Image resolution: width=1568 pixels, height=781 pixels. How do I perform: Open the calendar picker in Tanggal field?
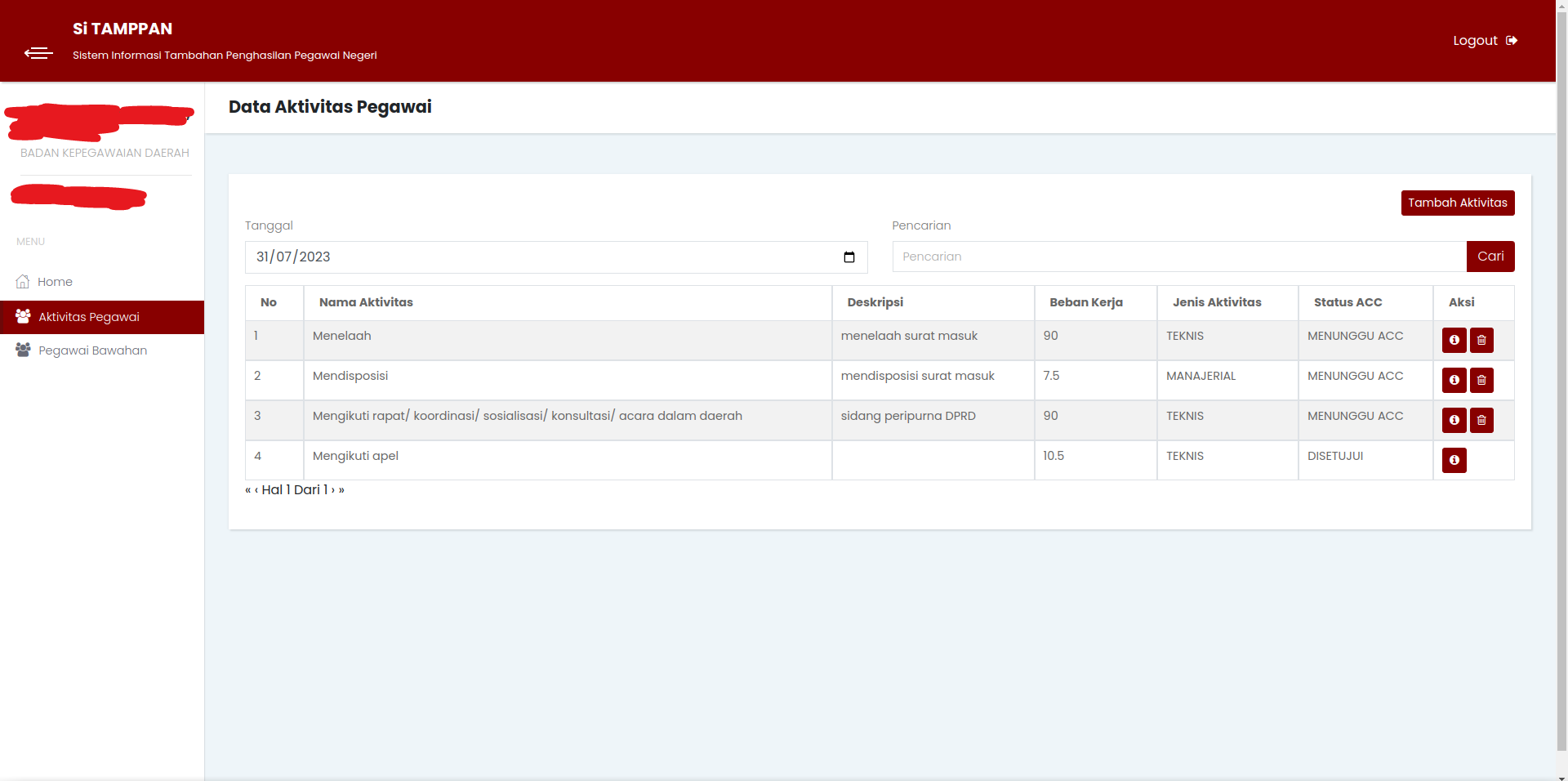click(849, 257)
